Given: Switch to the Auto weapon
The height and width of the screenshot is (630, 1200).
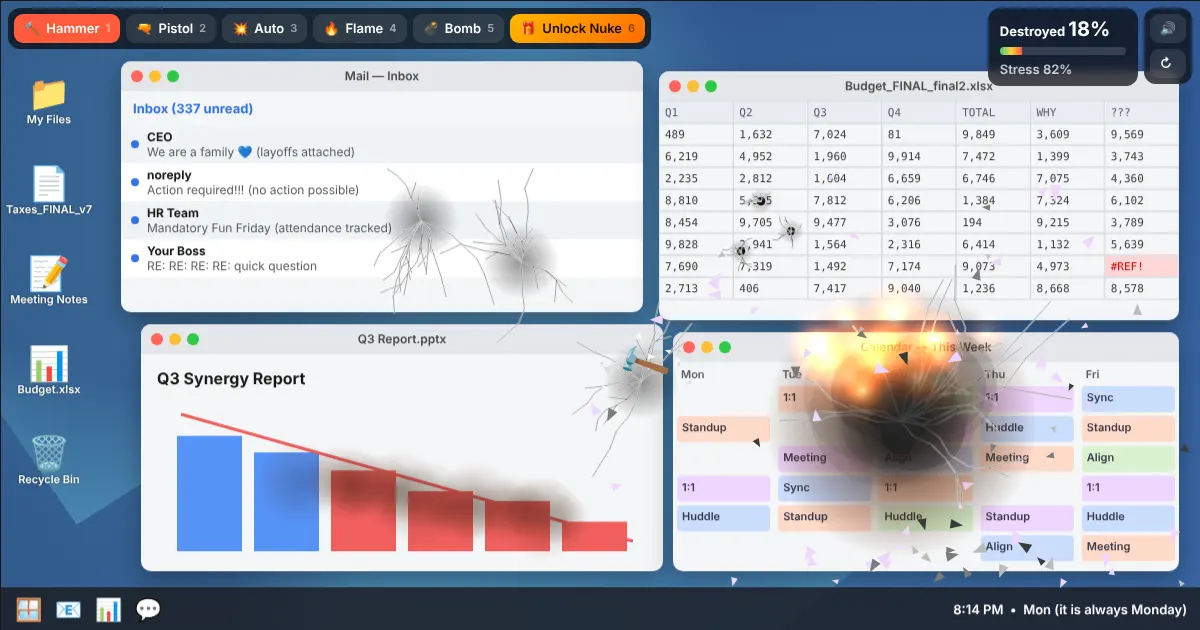Looking at the screenshot, I should pos(264,29).
